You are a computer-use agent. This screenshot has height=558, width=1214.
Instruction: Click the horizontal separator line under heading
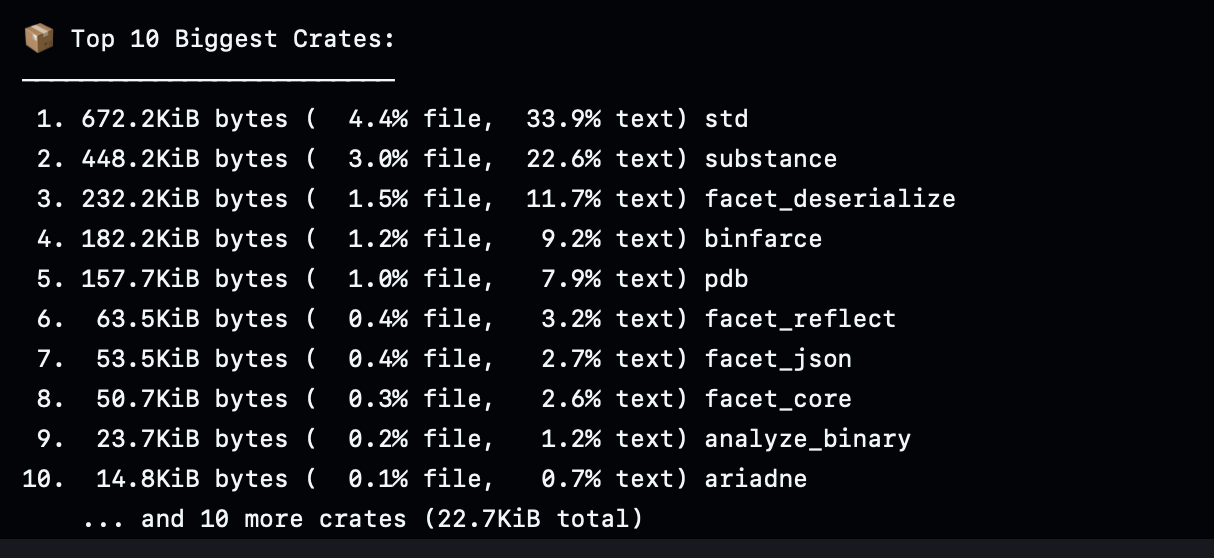tap(208, 77)
